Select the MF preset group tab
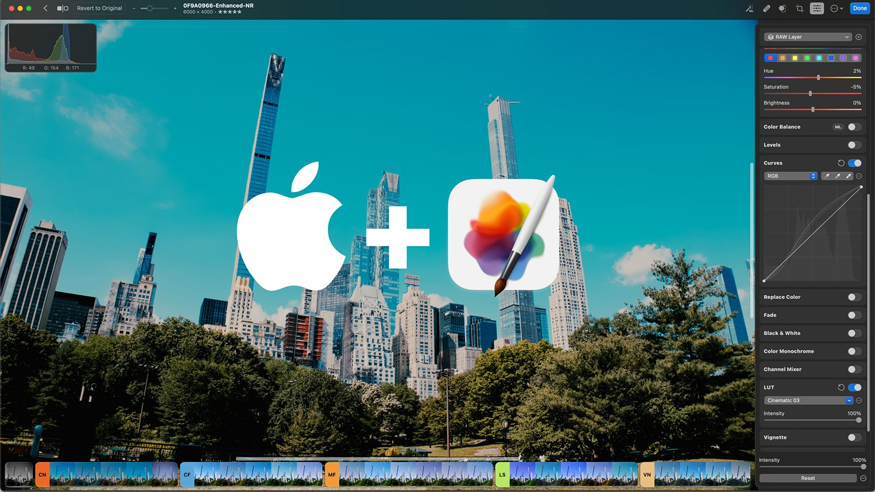The width and height of the screenshot is (875, 492). click(x=332, y=475)
